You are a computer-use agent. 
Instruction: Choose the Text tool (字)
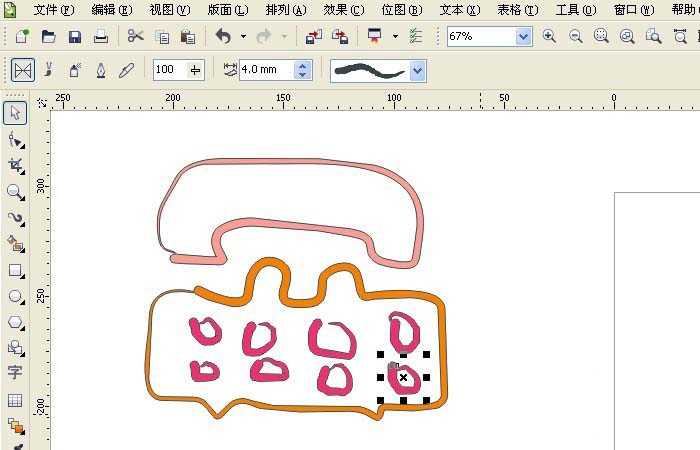(15, 372)
